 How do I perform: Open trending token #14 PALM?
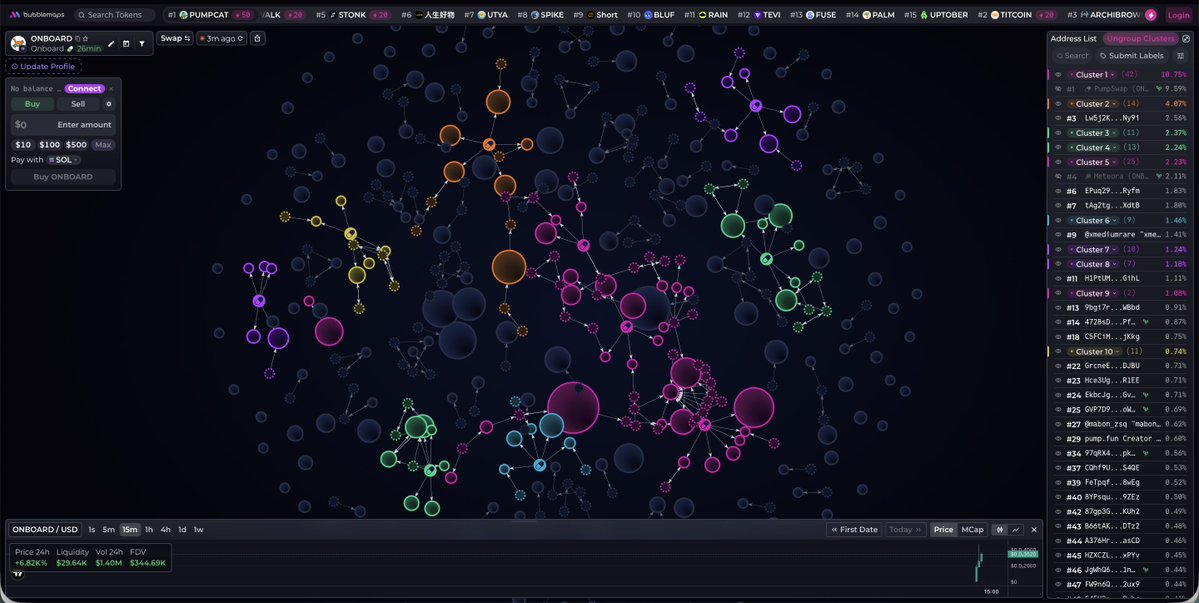click(869, 15)
